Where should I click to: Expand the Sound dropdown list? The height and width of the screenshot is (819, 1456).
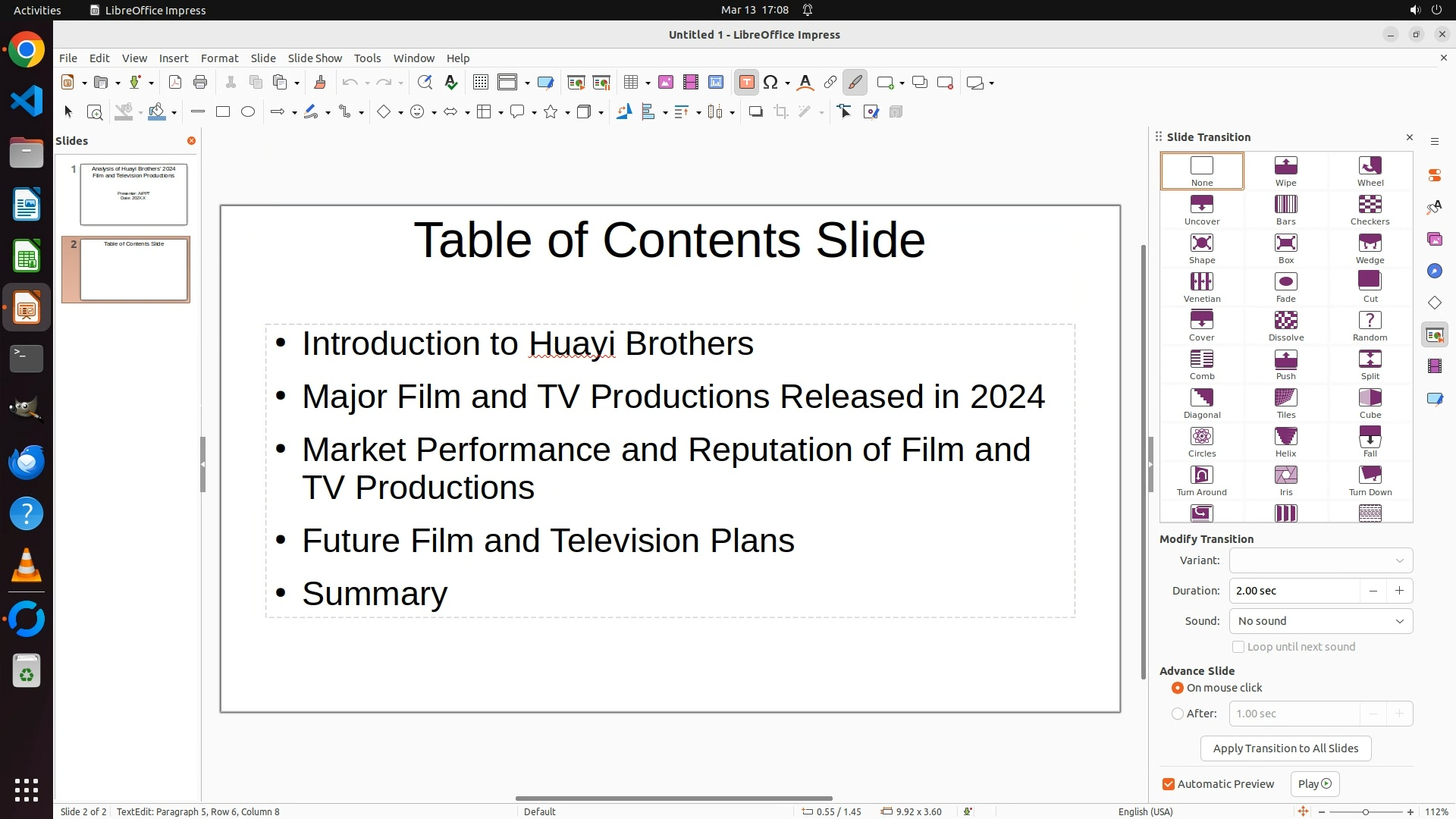[1320, 621]
